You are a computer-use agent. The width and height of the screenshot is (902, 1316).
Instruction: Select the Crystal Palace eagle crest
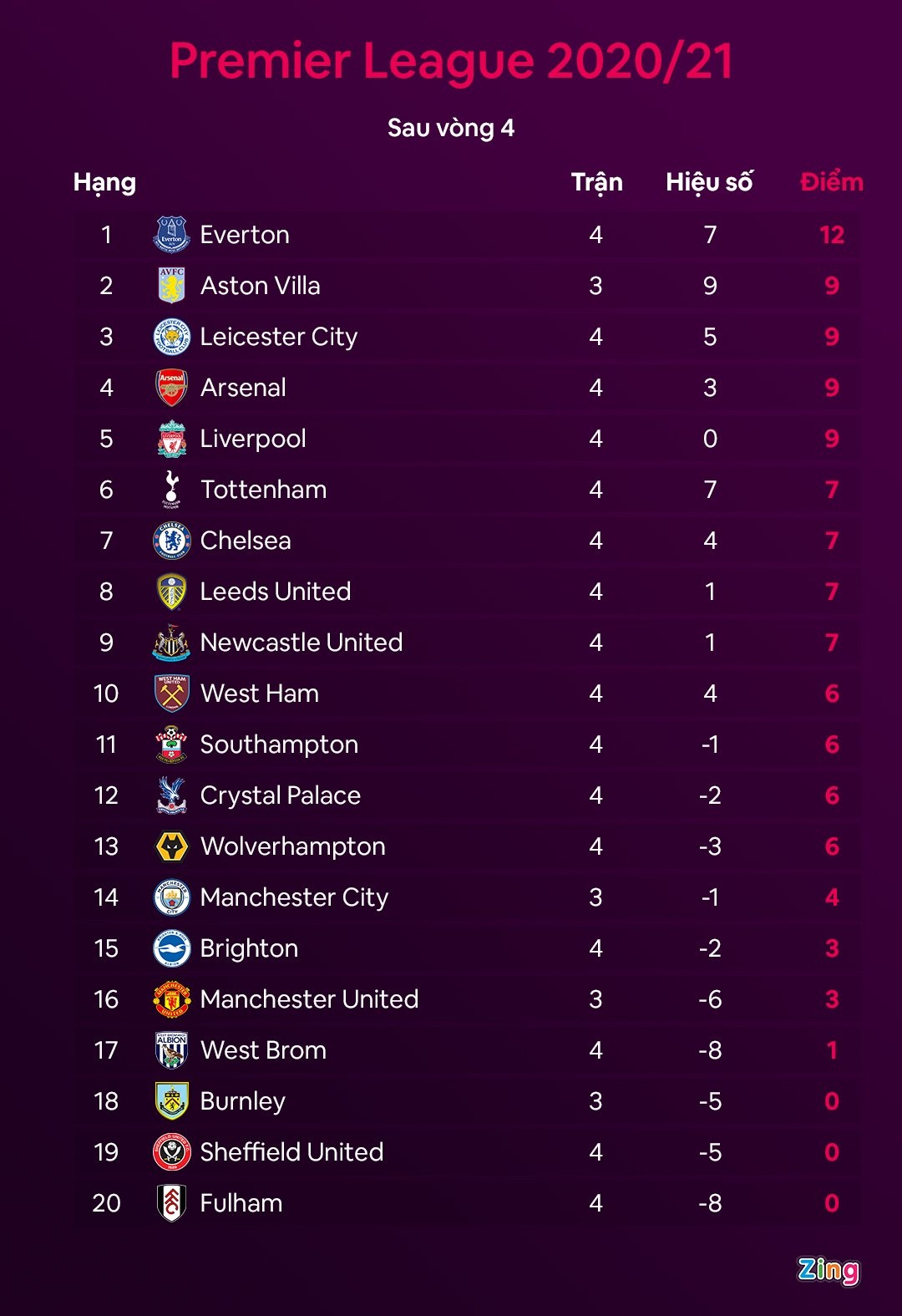171,795
